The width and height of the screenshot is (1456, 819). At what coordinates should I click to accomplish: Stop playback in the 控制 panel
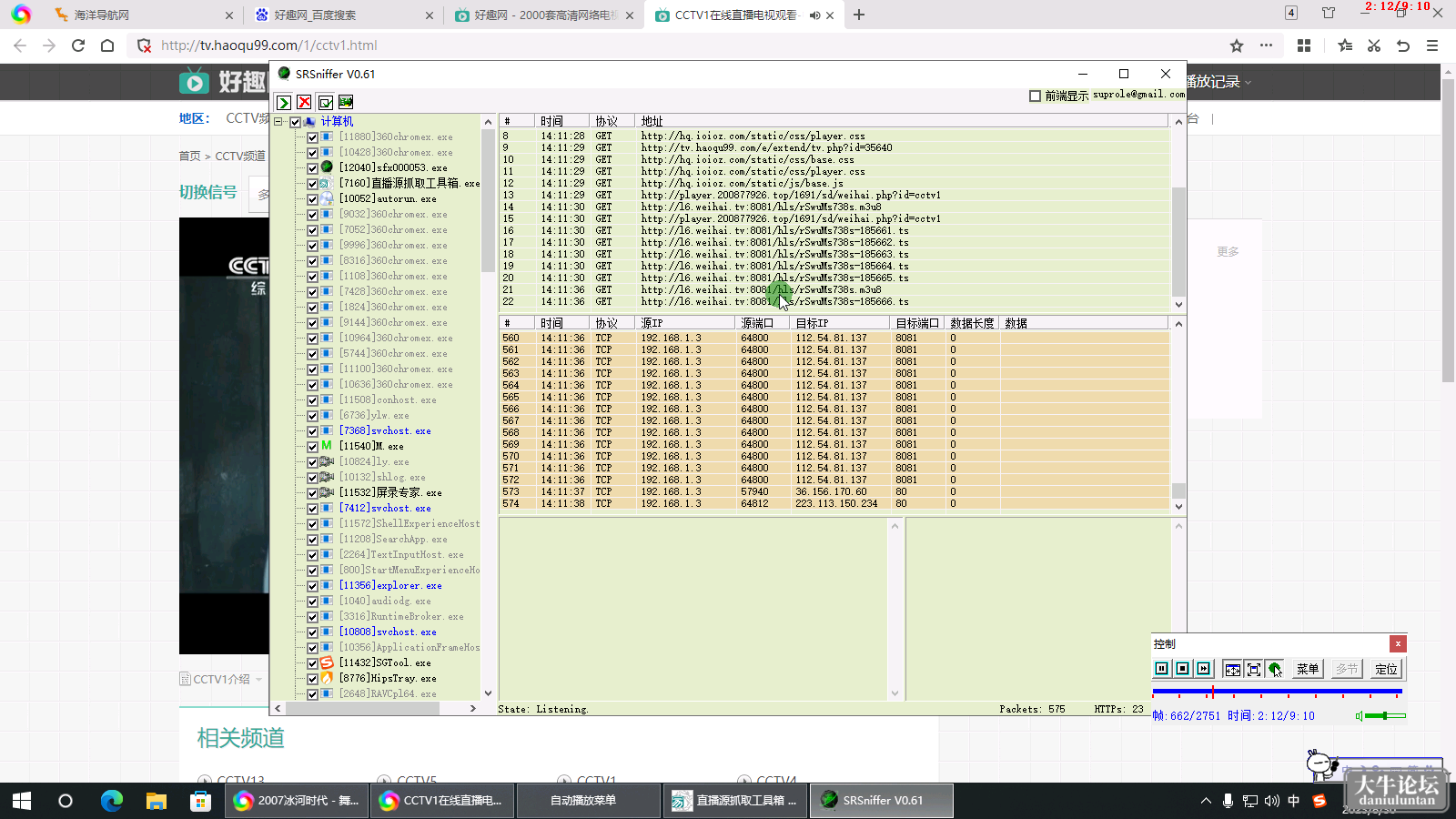pyautogui.click(x=1183, y=669)
